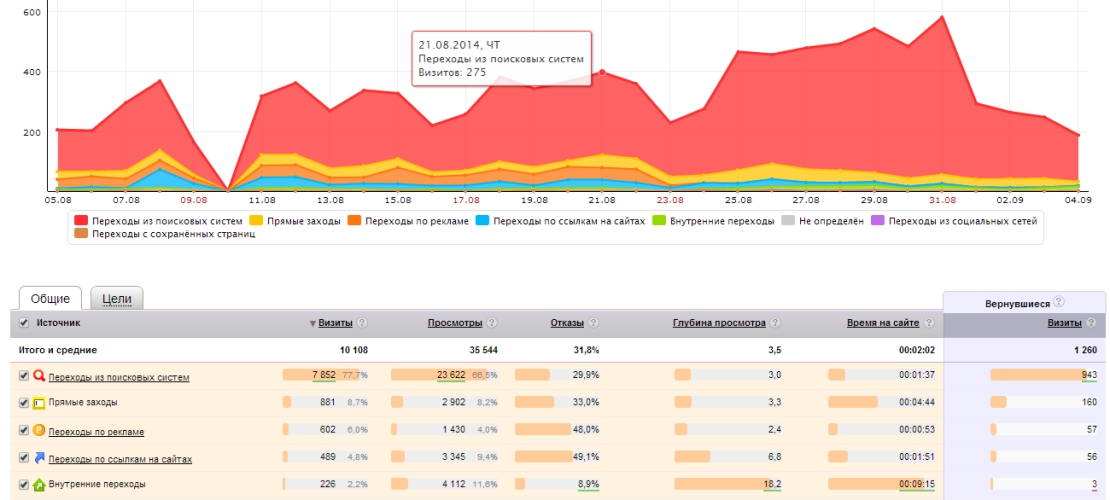Open Переходы по ссылкам на сайтах link

tap(120, 459)
